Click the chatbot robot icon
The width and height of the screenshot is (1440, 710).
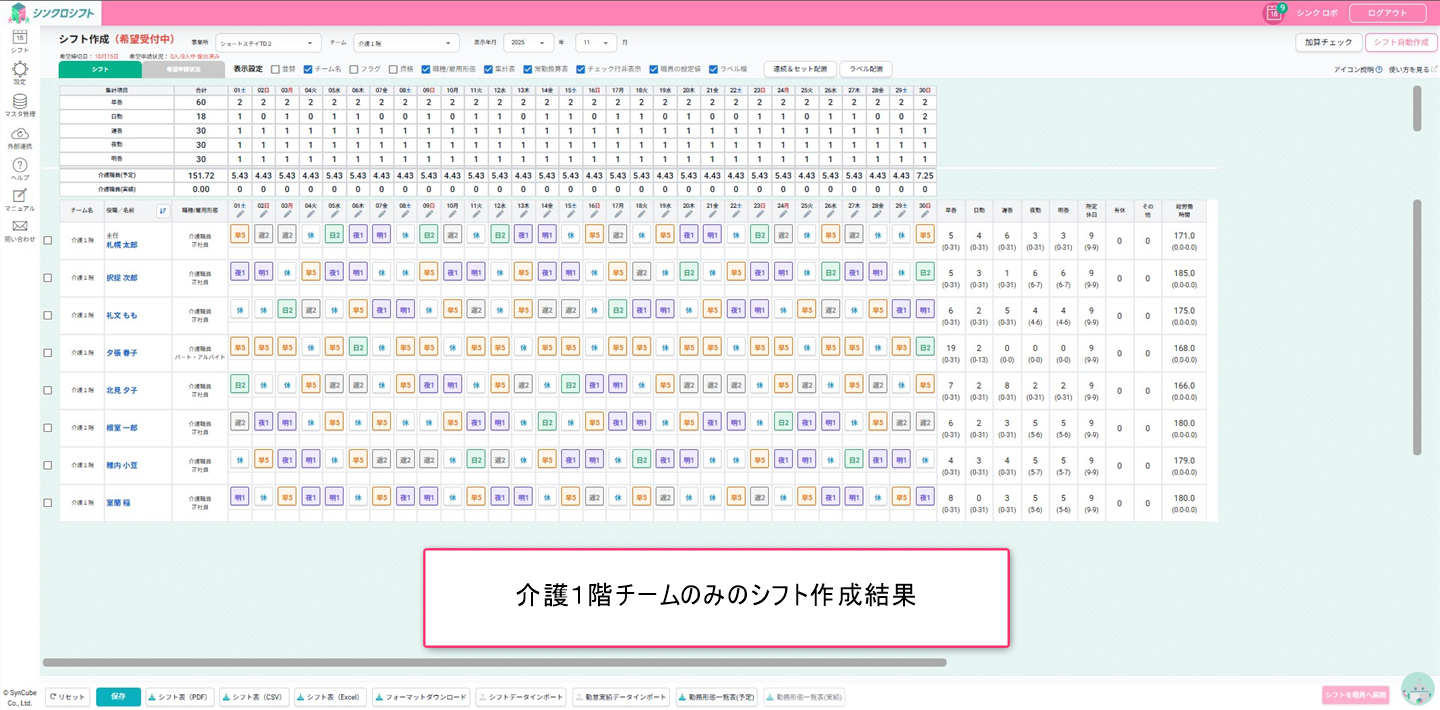click(1417, 688)
